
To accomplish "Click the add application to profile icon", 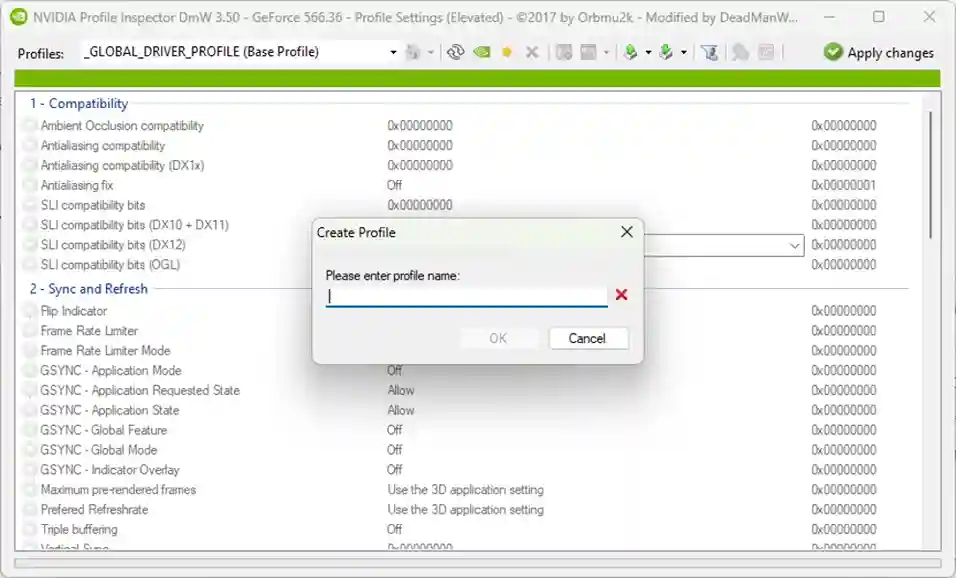I will [564, 52].
